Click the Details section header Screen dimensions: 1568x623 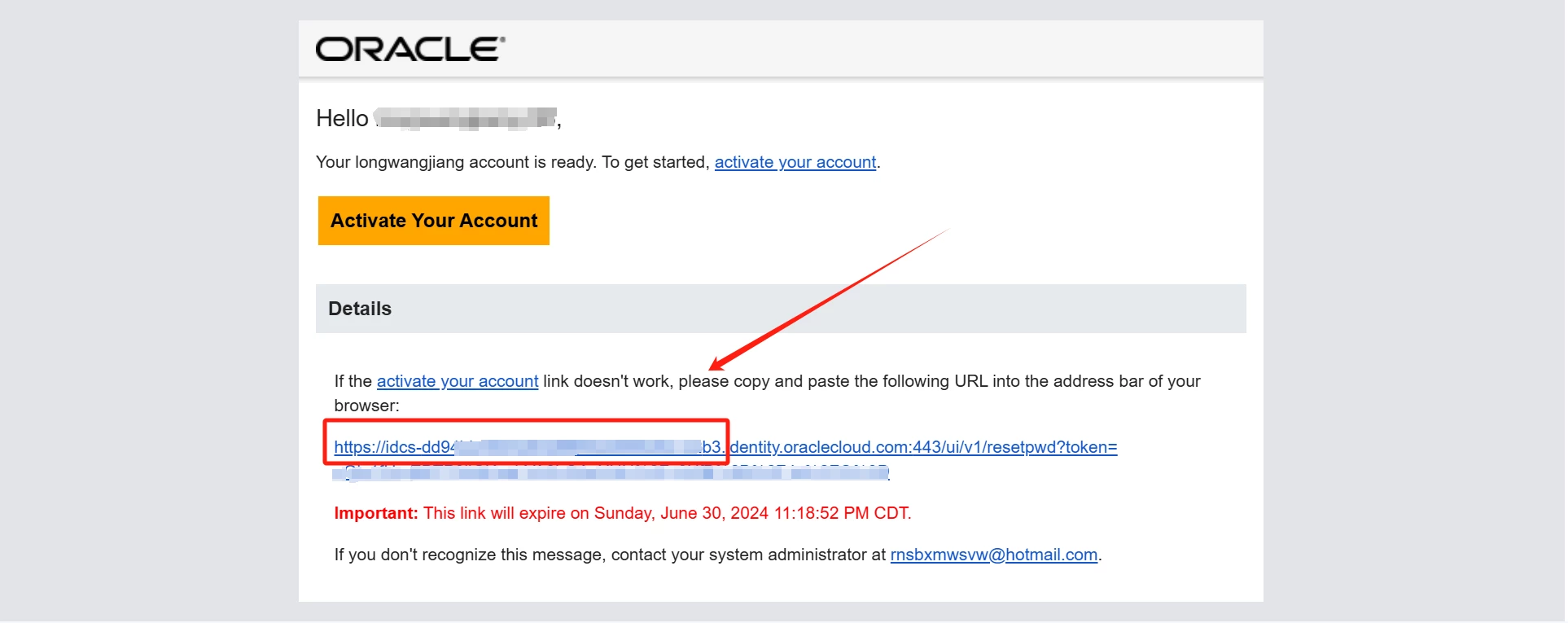pyautogui.click(x=360, y=309)
